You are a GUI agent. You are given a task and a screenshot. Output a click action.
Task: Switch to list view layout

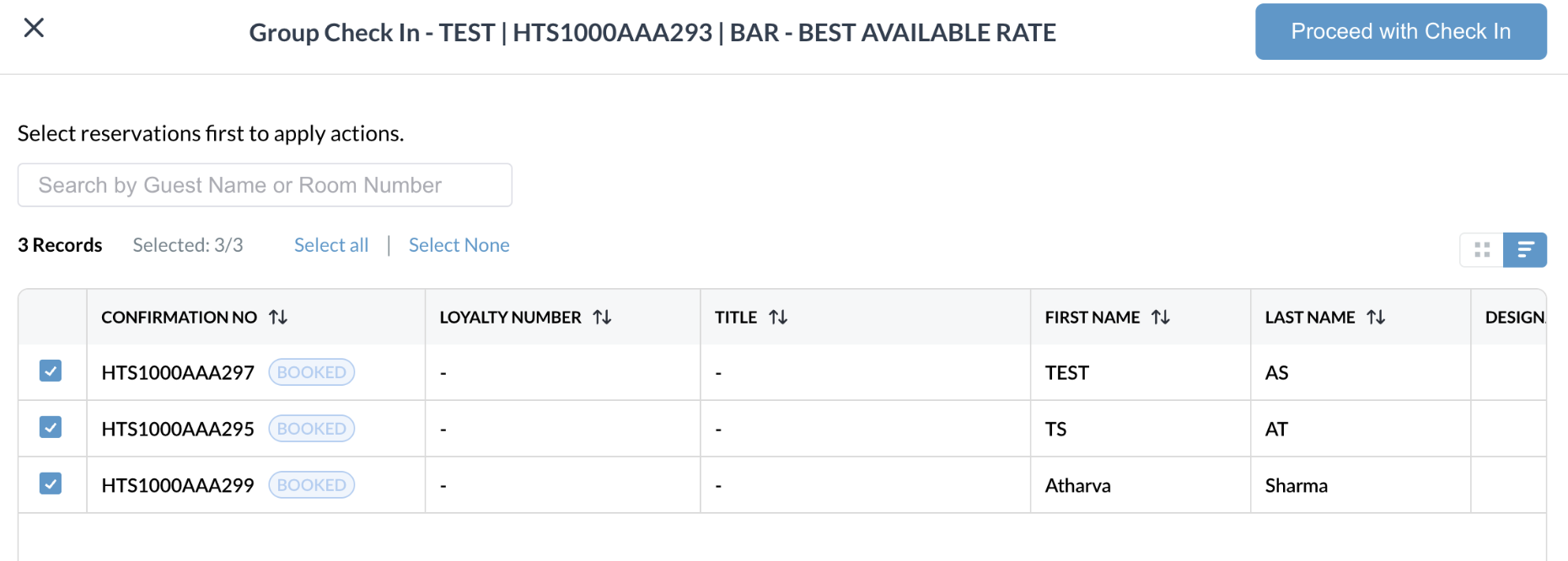tap(1525, 250)
